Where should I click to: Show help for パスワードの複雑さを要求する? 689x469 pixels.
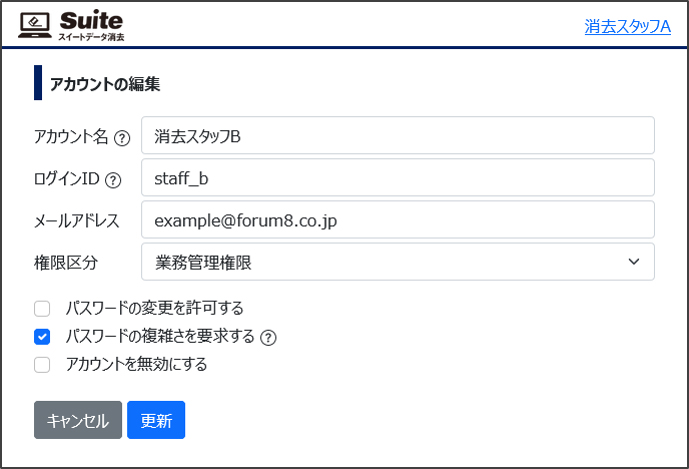(x=268, y=338)
